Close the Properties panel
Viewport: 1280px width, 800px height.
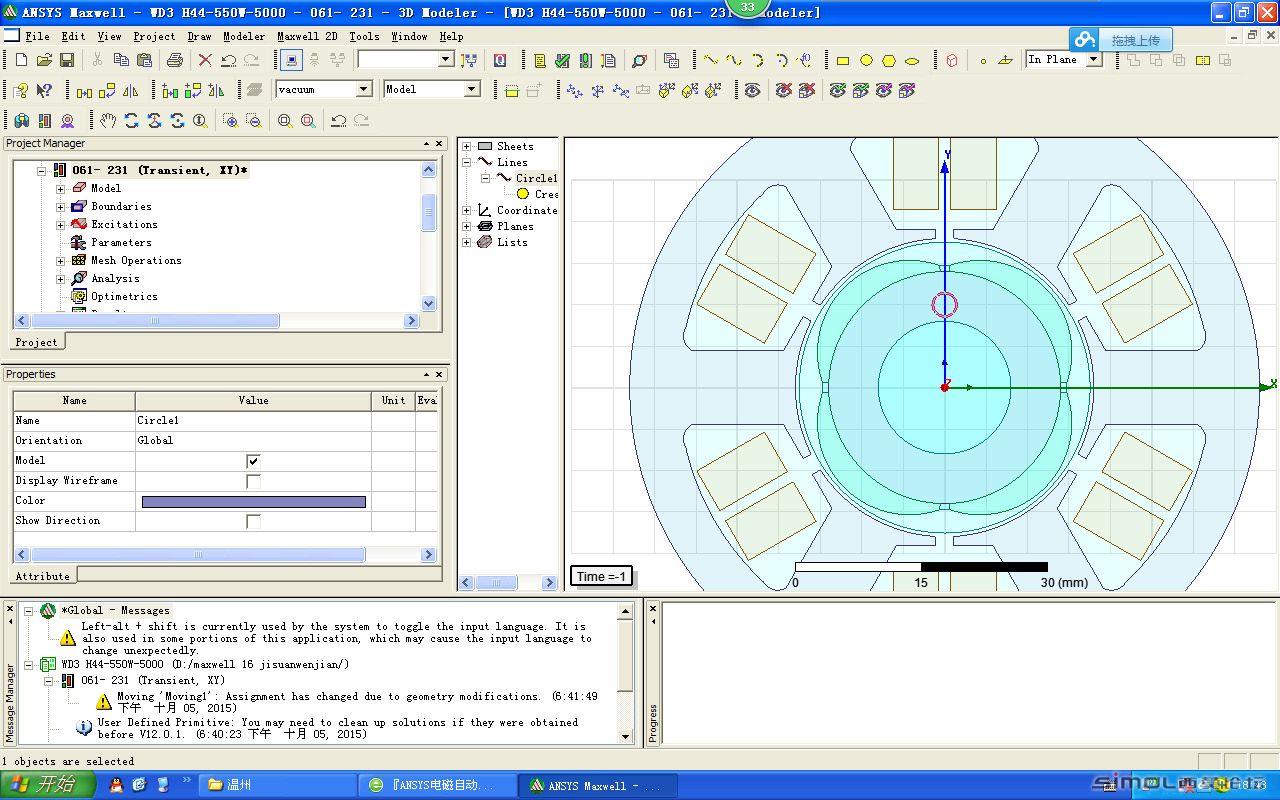click(440, 374)
